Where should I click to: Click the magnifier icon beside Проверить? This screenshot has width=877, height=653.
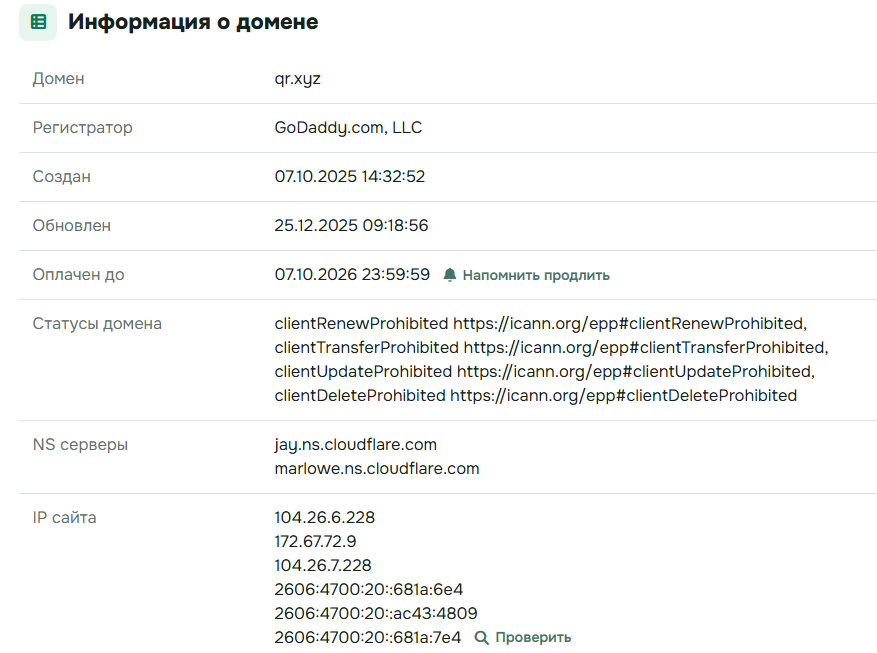(x=481, y=637)
